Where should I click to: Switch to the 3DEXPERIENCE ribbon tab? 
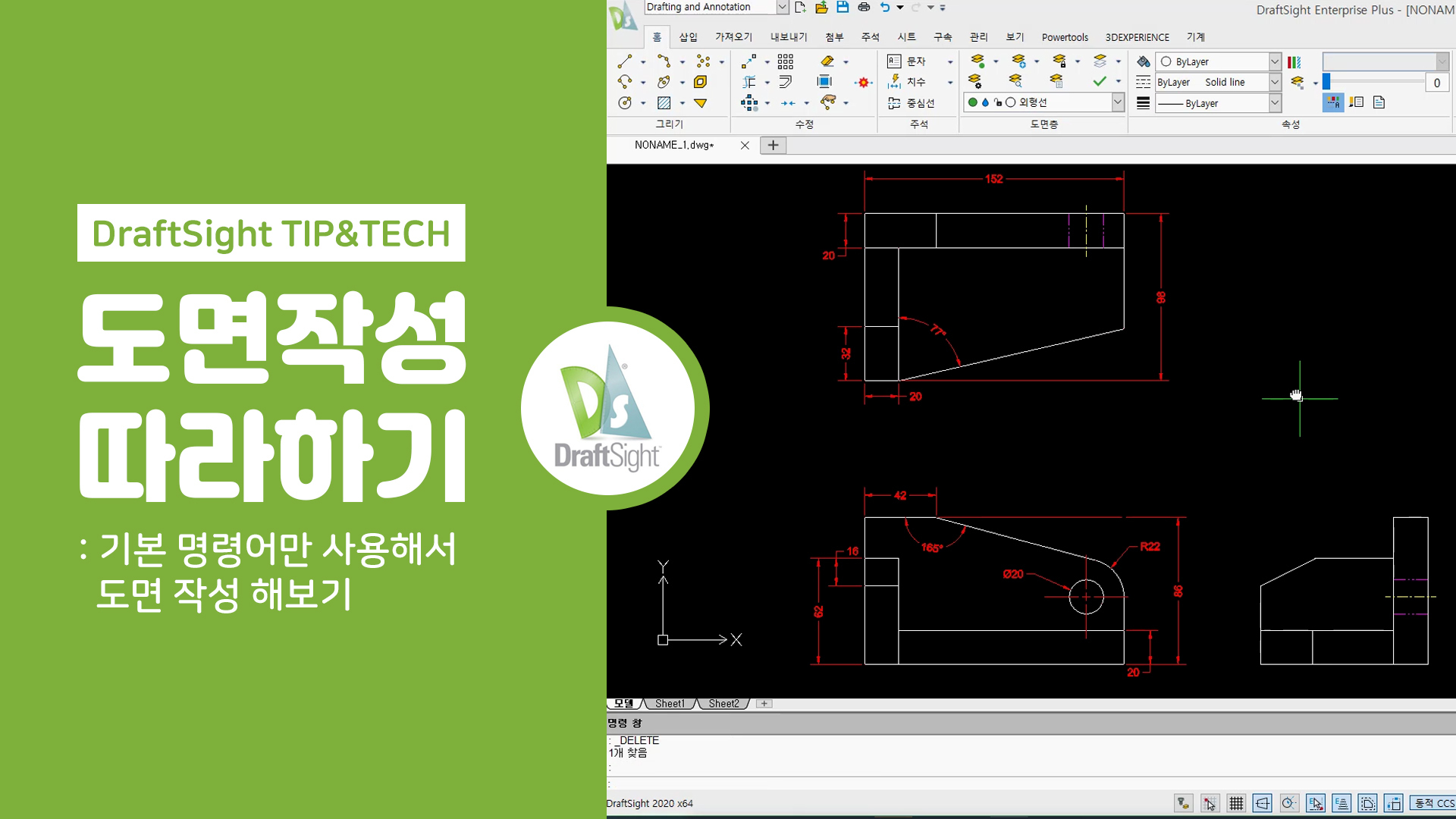point(1137,37)
